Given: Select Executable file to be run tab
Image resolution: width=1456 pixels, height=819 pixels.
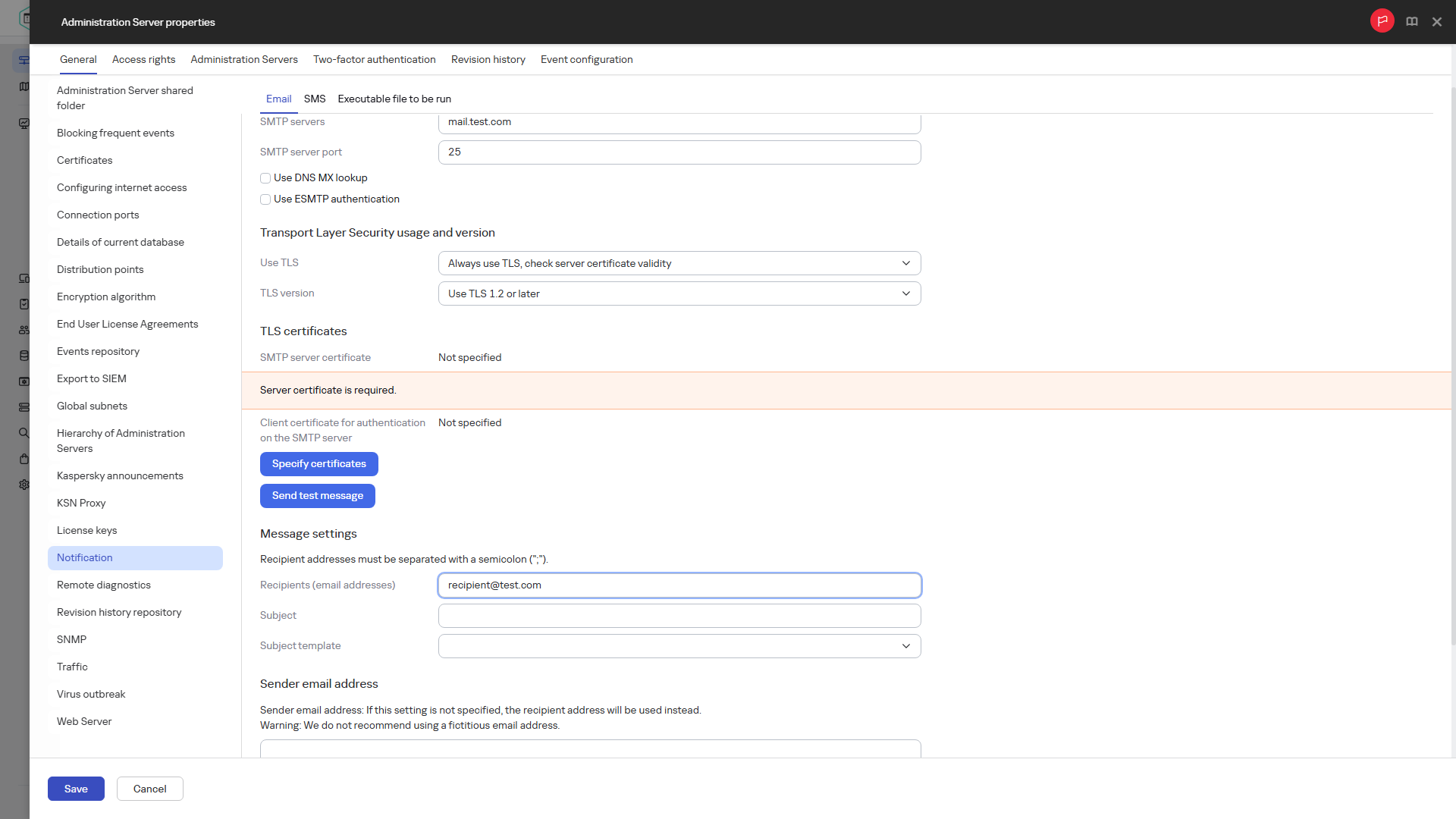Looking at the screenshot, I should [394, 99].
